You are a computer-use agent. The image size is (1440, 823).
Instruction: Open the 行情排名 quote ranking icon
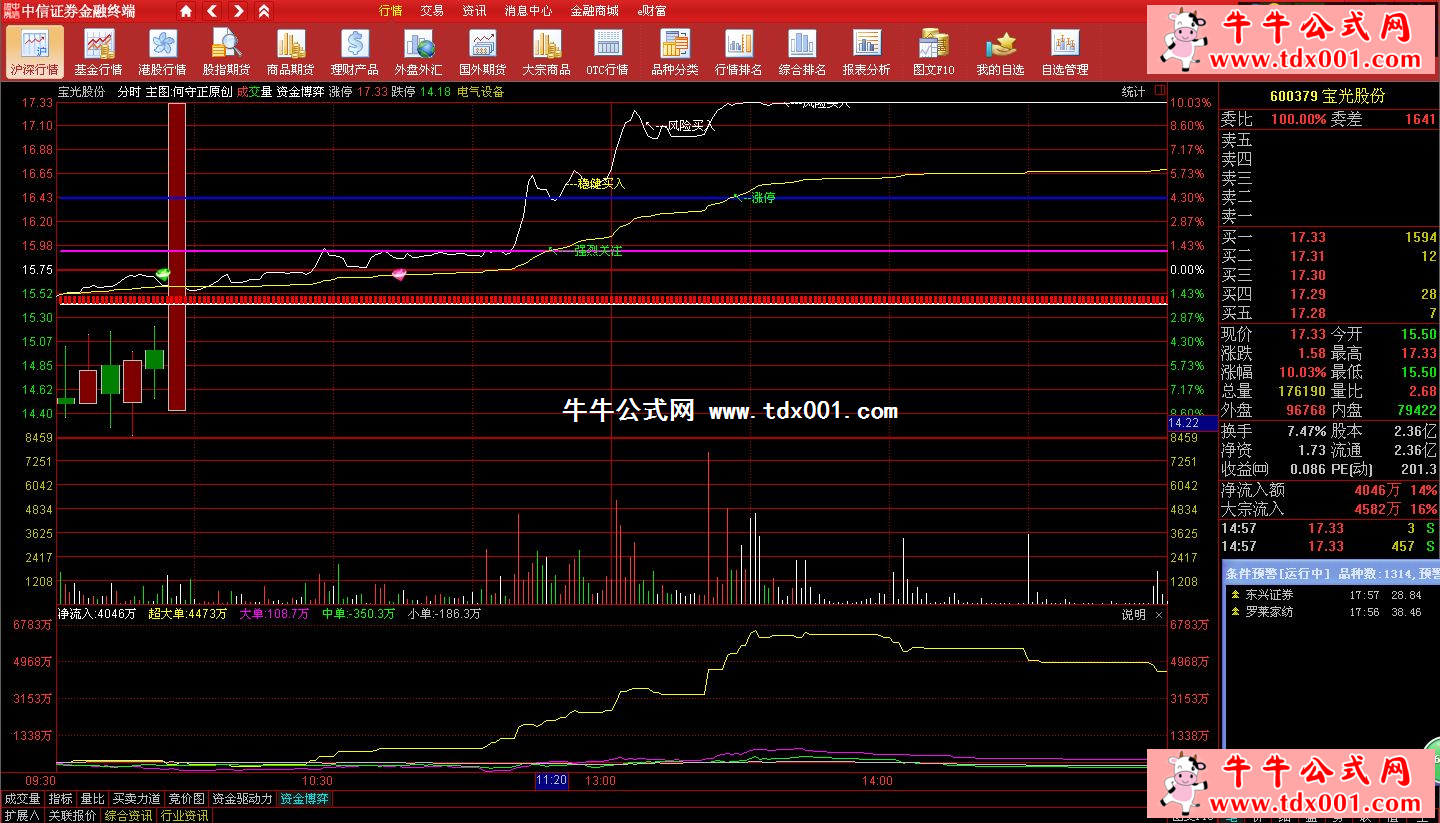tap(739, 52)
